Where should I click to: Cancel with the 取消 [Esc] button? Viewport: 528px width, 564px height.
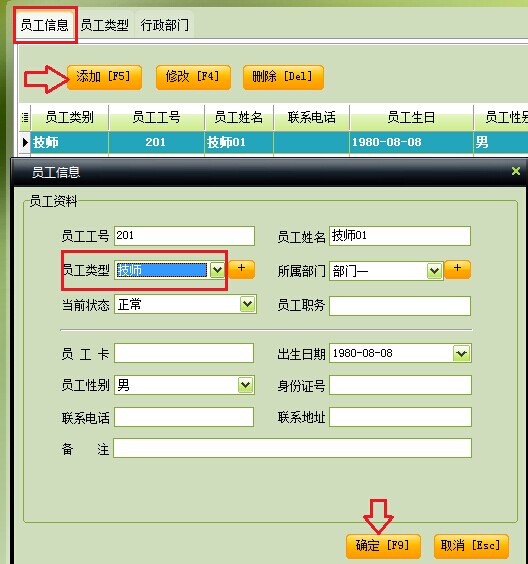pyautogui.click(x=471, y=546)
